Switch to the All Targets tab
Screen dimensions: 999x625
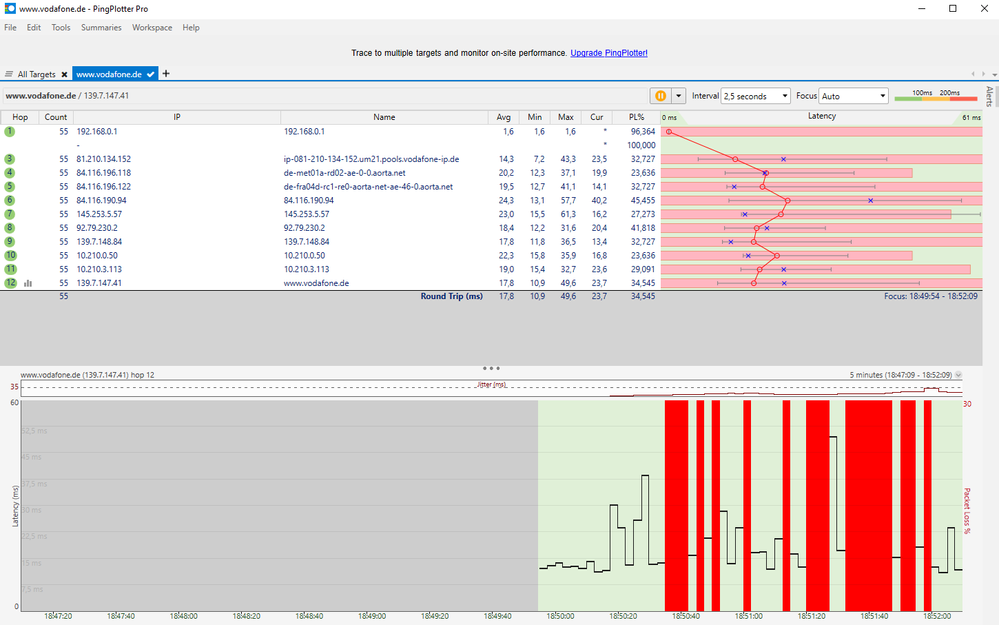pyautogui.click(x=36, y=75)
